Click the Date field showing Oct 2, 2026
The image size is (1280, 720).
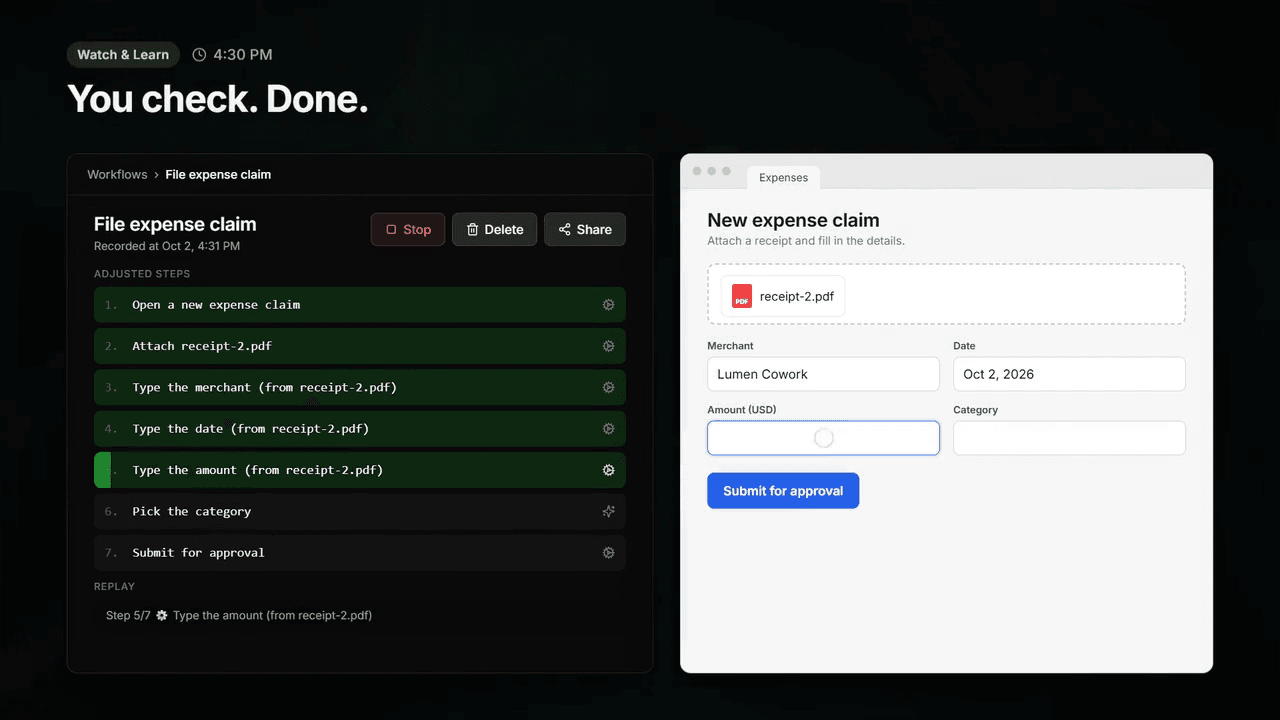pos(1069,374)
